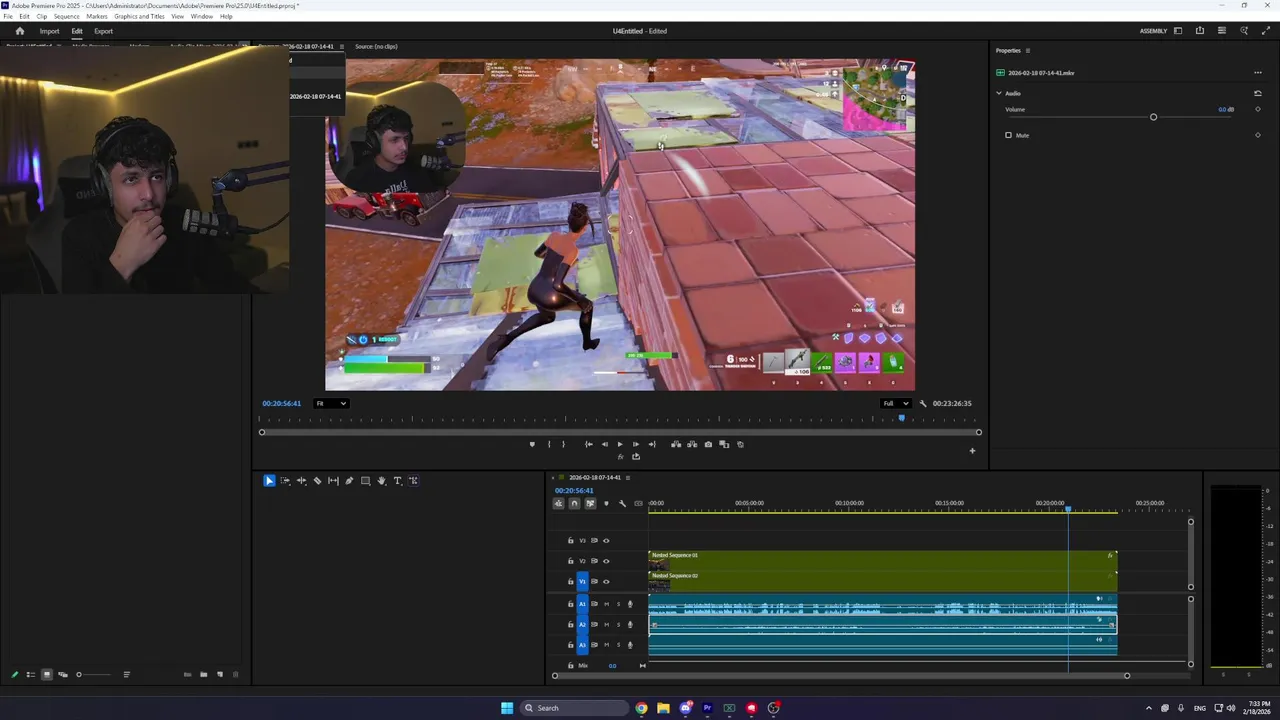Toggle V2 track output eye

coord(605,561)
